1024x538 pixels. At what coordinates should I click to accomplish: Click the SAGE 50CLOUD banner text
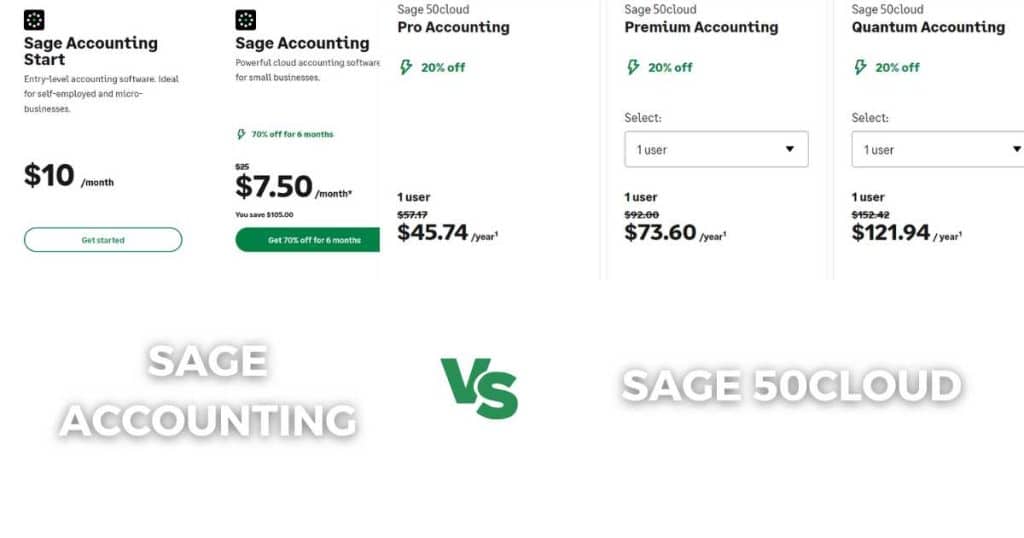pyautogui.click(x=792, y=385)
